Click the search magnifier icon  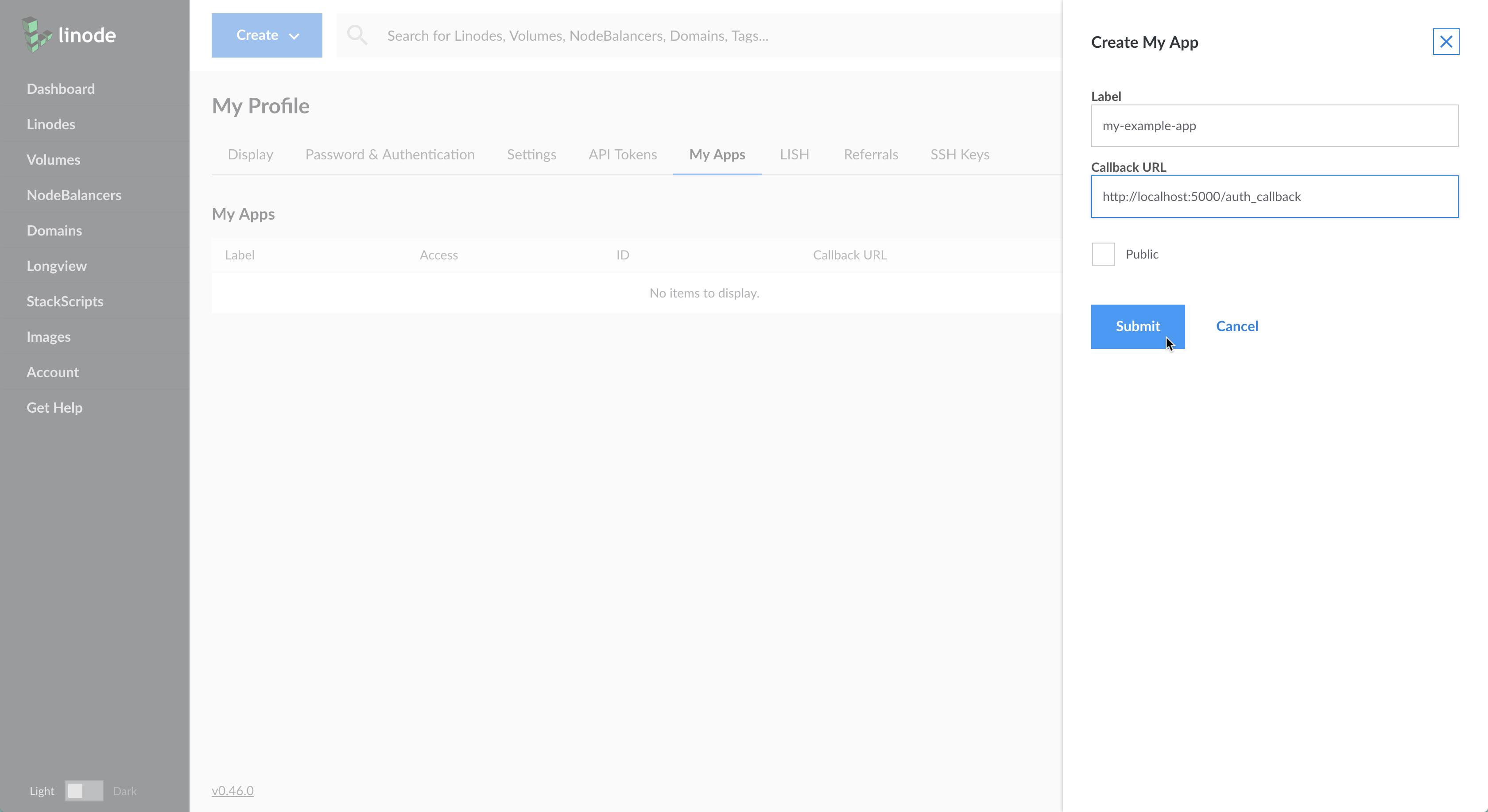(x=358, y=35)
